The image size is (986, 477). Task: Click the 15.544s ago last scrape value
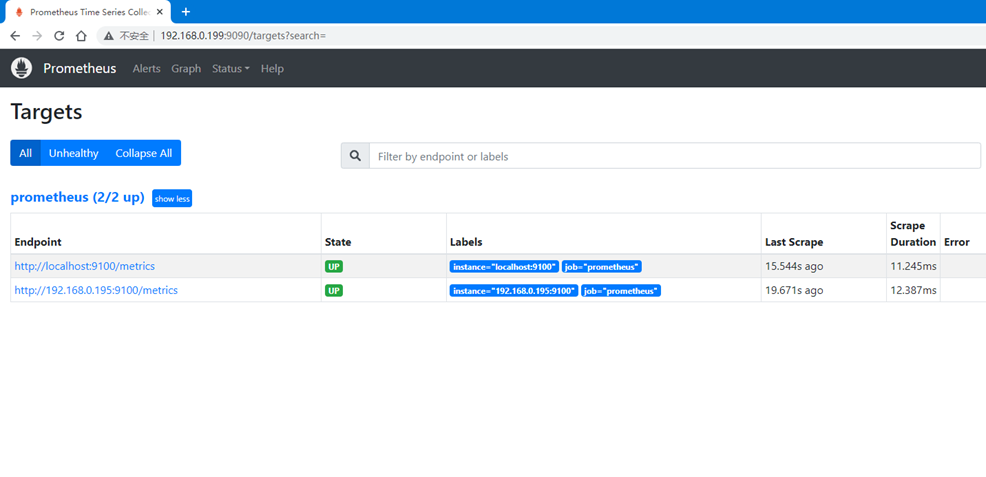point(794,266)
